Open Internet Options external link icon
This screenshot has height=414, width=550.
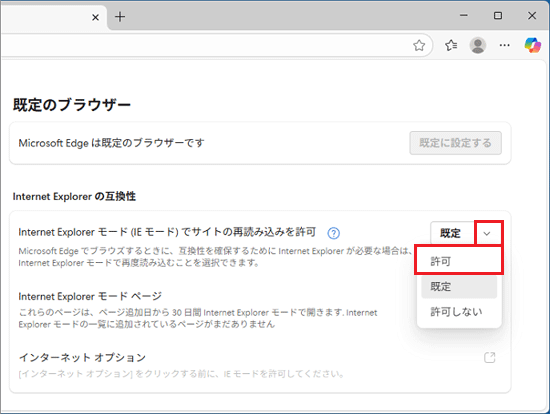(x=490, y=358)
